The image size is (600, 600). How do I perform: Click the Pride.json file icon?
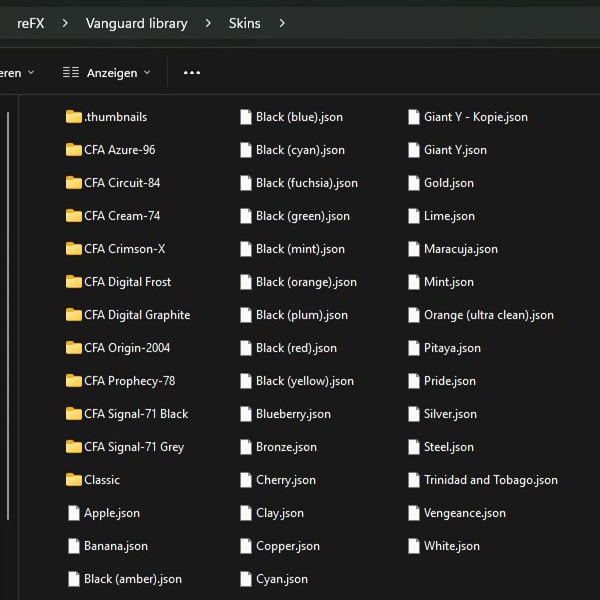coord(414,381)
